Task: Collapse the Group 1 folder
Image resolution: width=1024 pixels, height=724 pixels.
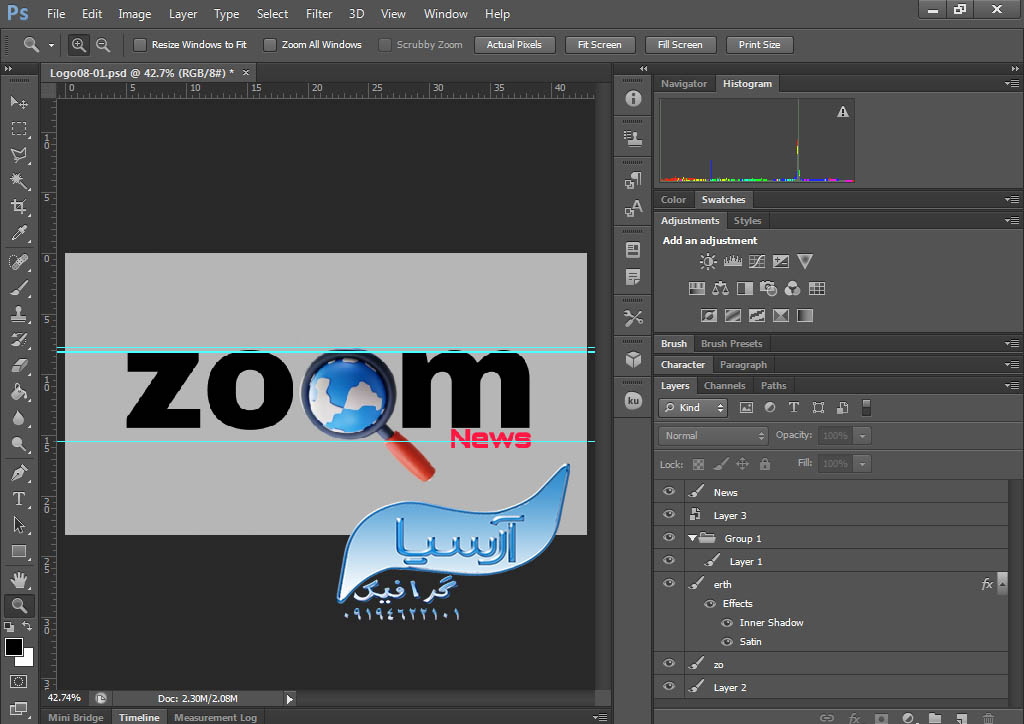Action: (692, 539)
